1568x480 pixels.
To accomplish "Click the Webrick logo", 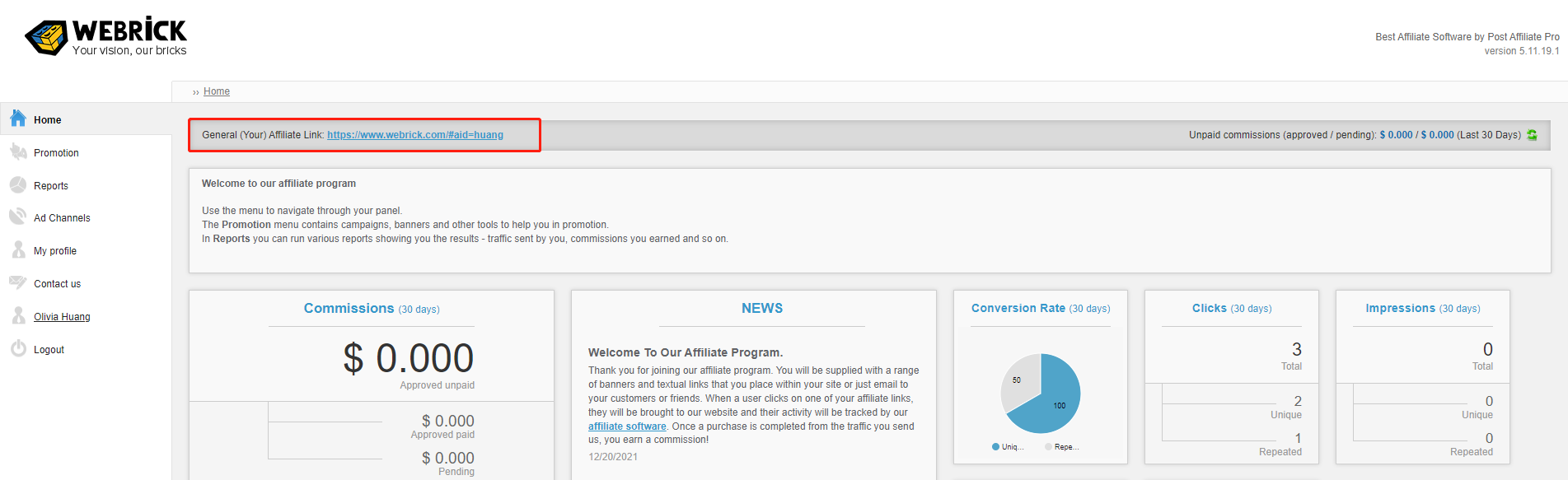I will point(106,37).
